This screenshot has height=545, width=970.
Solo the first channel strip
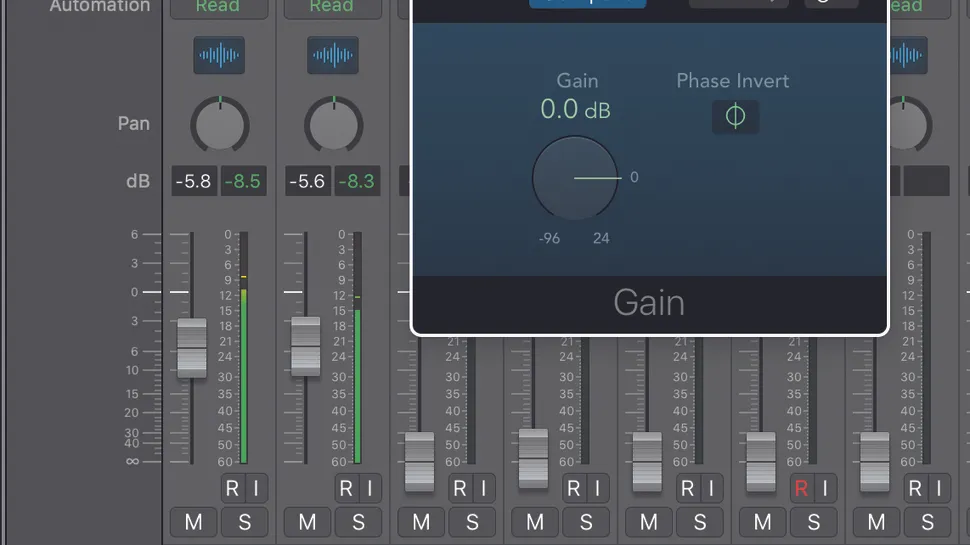coord(244,522)
